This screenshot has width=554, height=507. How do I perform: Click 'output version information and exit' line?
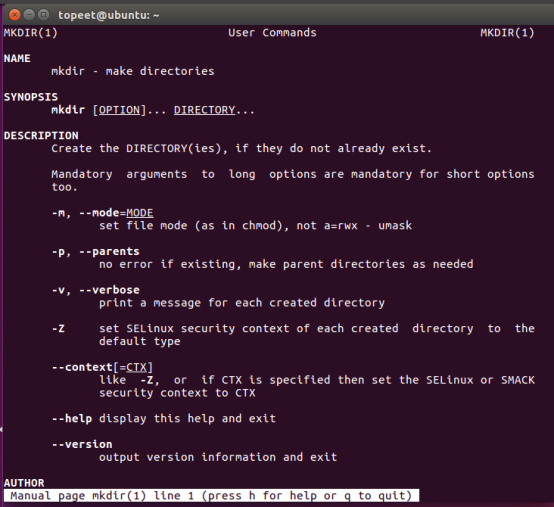[x=218, y=457]
